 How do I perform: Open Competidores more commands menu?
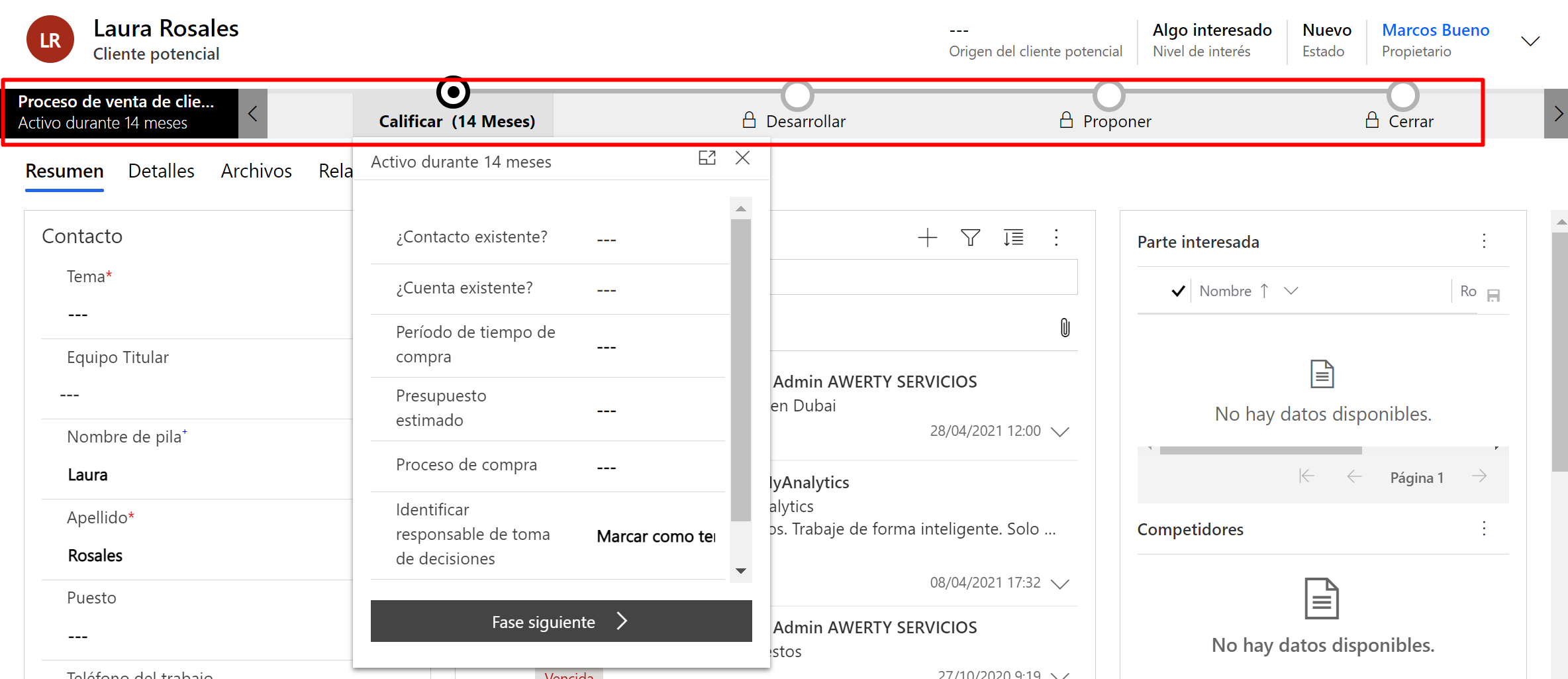(1484, 529)
